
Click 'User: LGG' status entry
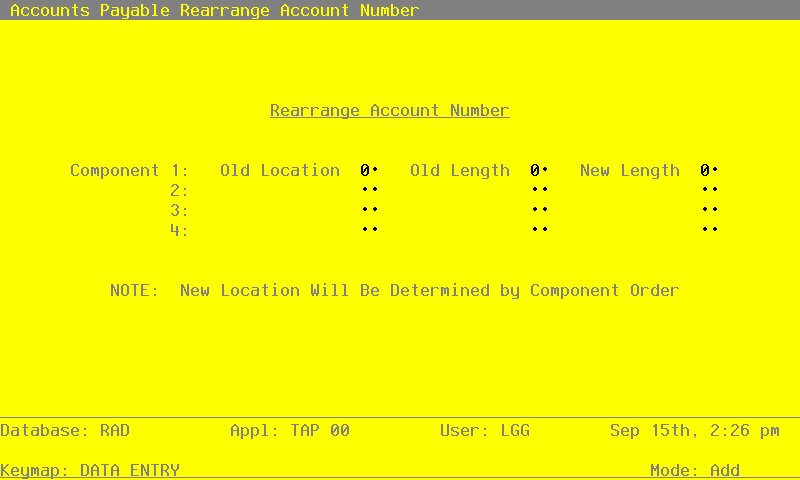pyautogui.click(x=485, y=431)
